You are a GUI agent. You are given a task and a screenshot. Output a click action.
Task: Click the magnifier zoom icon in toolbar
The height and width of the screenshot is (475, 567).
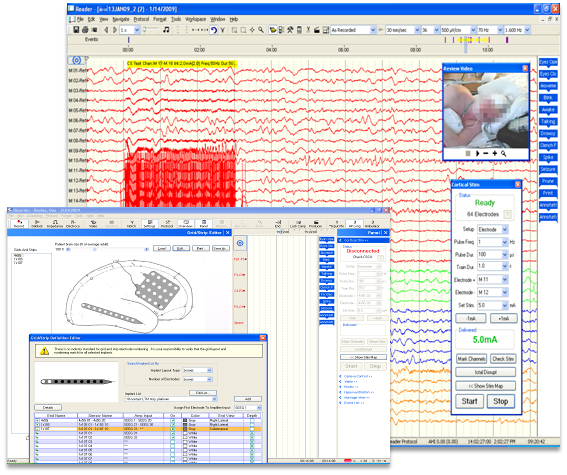pyautogui.click(x=261, y=30)
